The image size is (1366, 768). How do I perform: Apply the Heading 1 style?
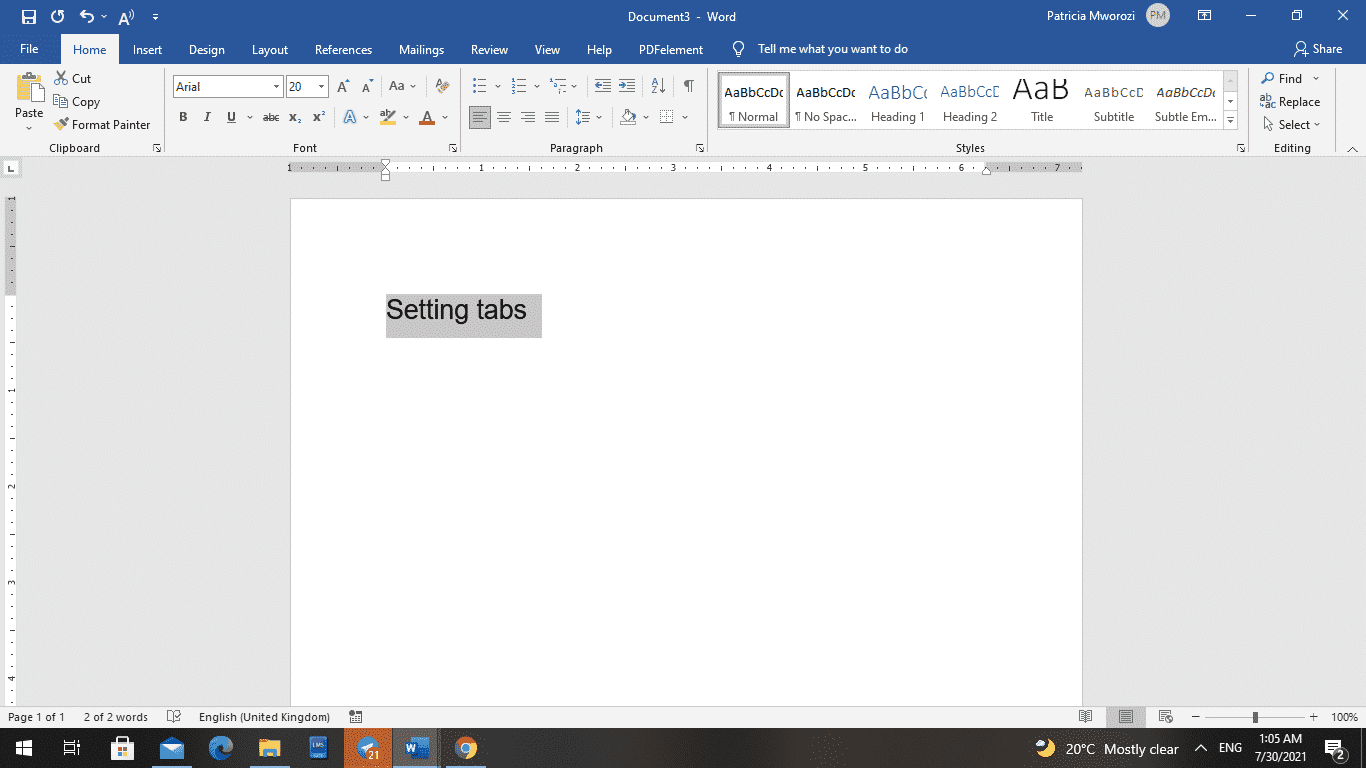(897, 100)
